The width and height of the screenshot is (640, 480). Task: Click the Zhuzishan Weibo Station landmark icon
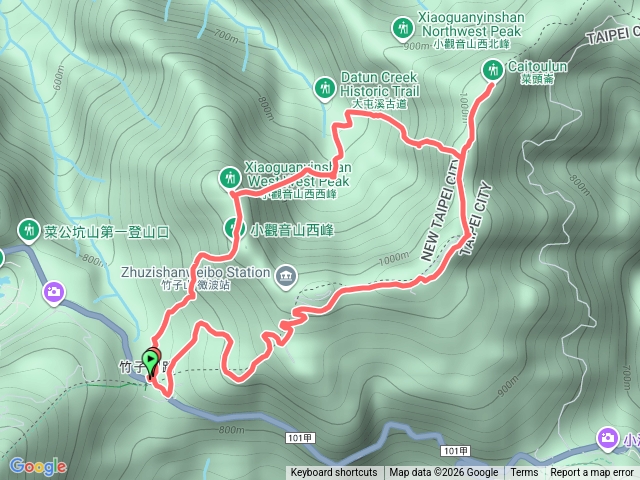(x=286, y=276)
